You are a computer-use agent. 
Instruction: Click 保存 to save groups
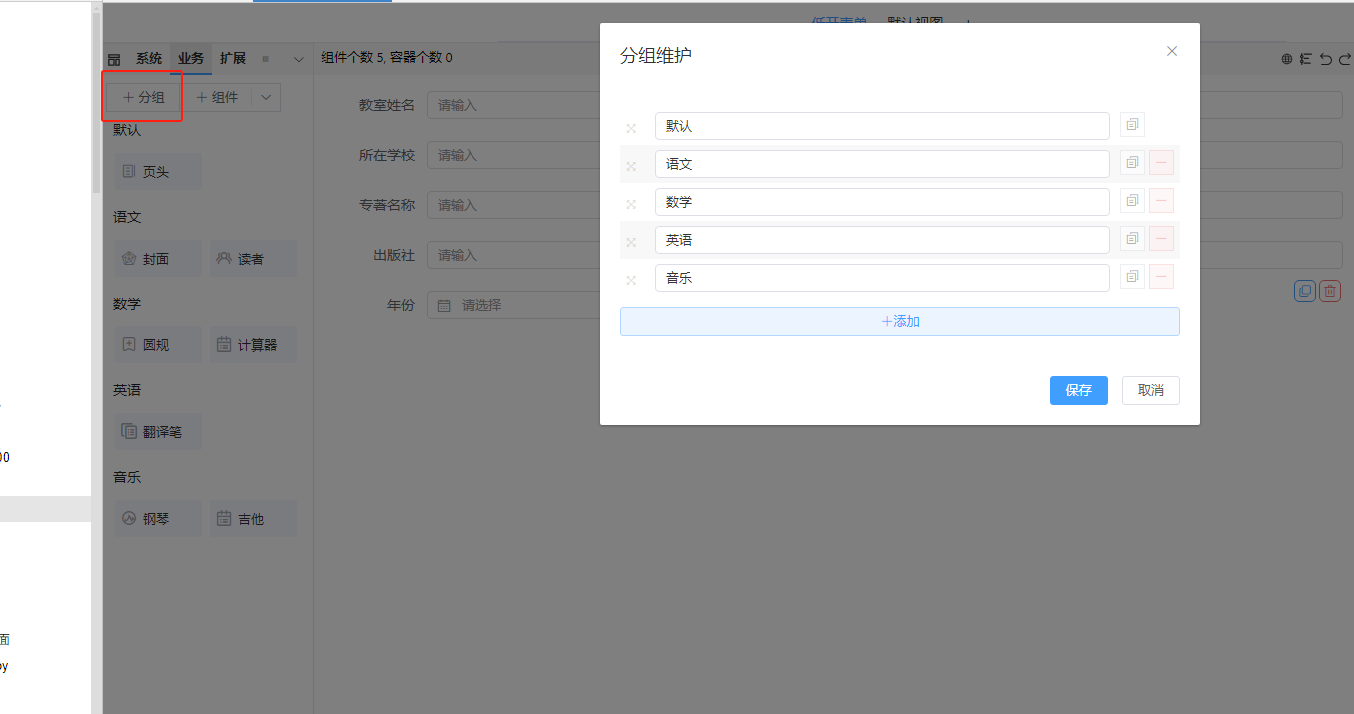[1078, 390]
